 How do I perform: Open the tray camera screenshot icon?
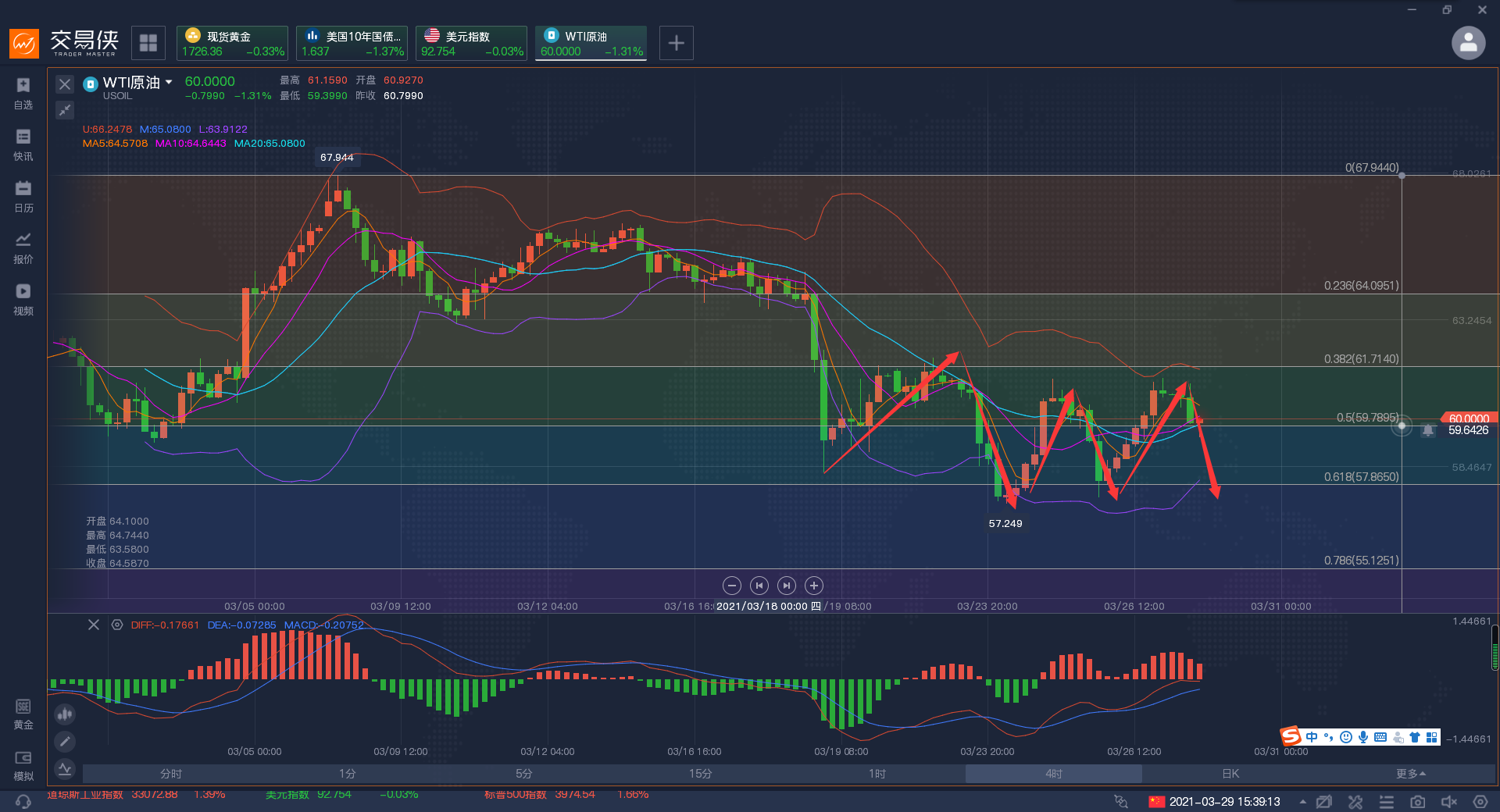(x=1417, y=802)
